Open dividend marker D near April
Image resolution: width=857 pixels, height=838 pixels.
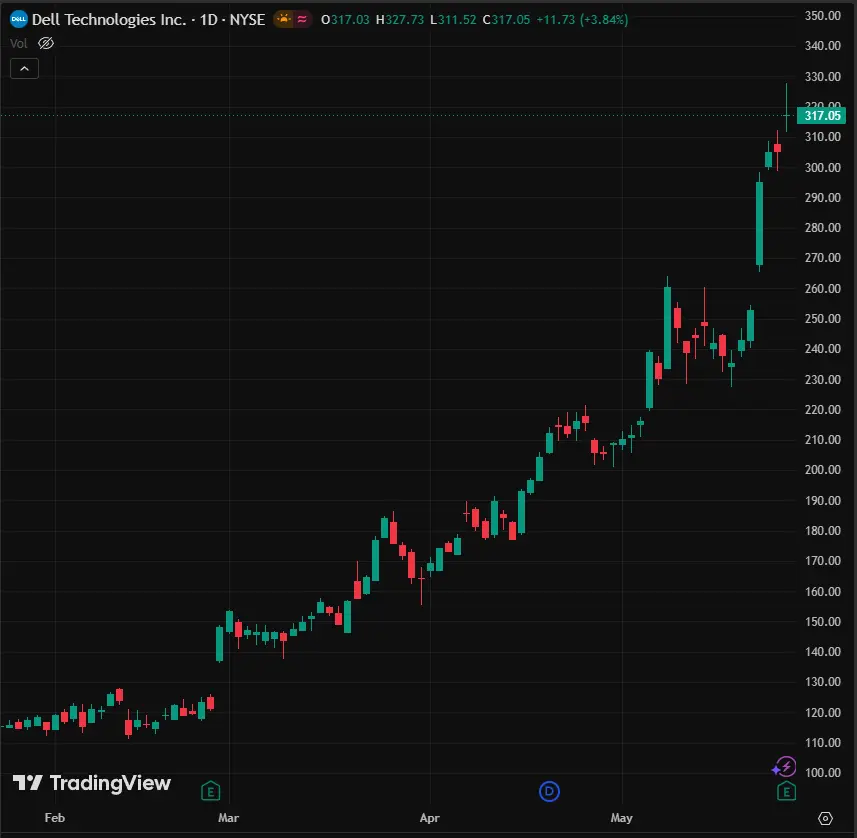pyautogui.click(x=549, y=791)
